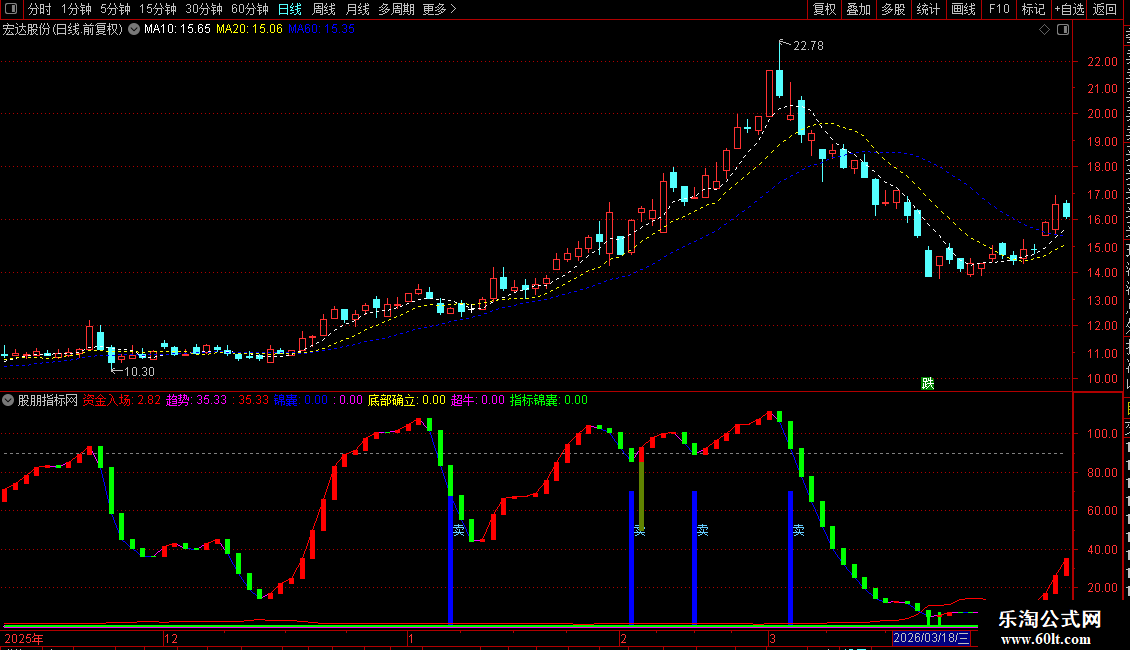The width and height of the screenshot is (1130, 650).
Task: Open main chart indicator dropdown next to 宏达股份
Action: pos(134,30)
